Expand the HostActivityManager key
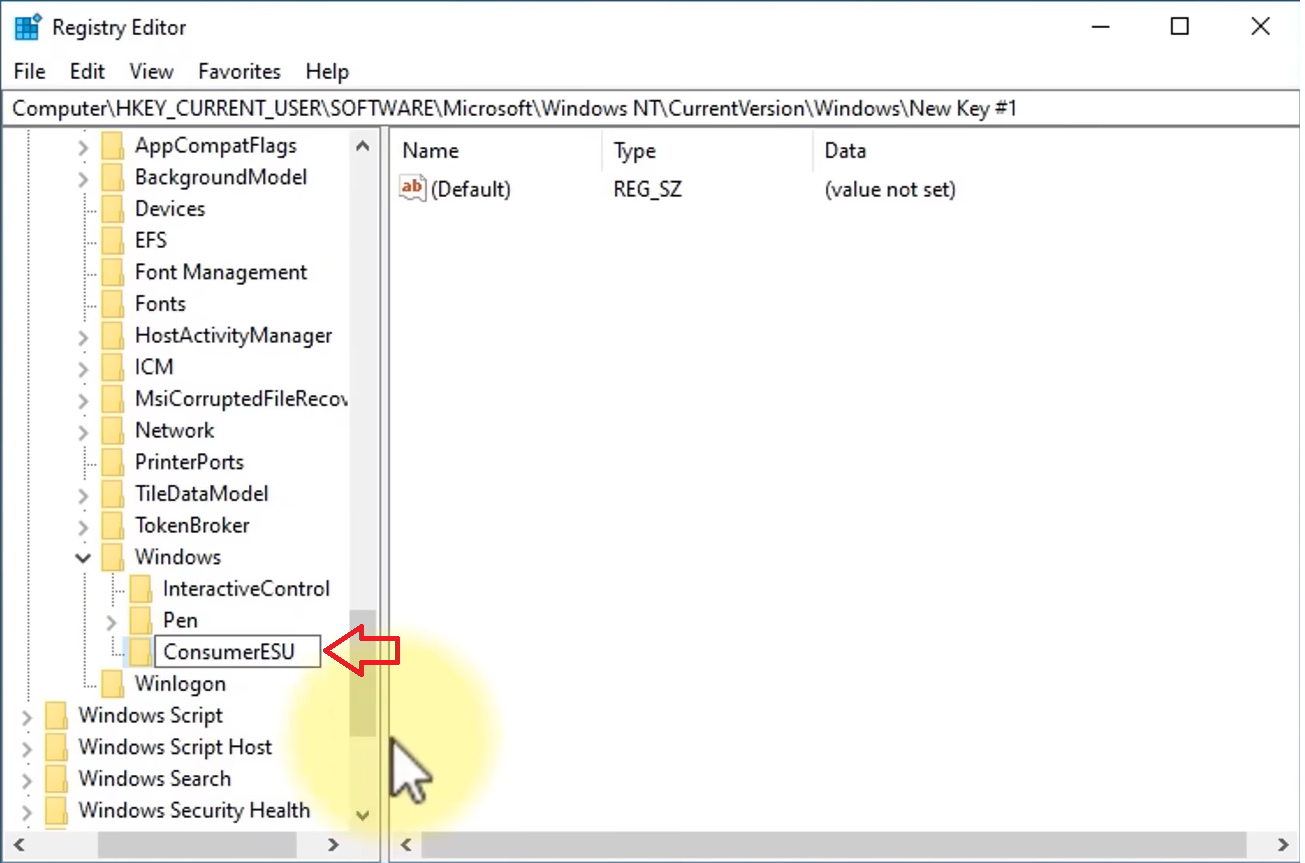Screen dimensions: 1305x863 click(x=83, y=337)
